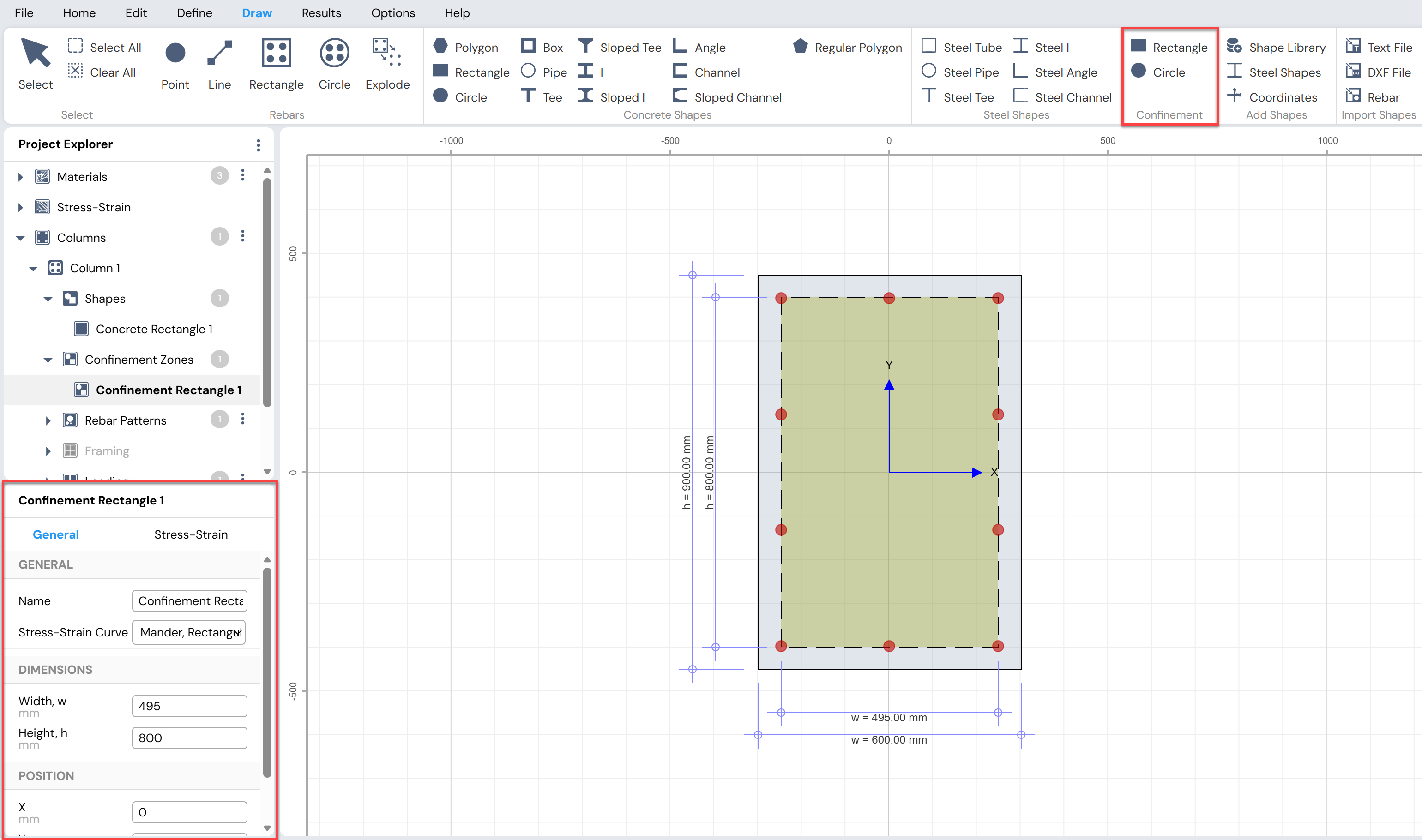Collapse the Confinement Zones node
1422x840 pixels.
(x=48, y=360)
